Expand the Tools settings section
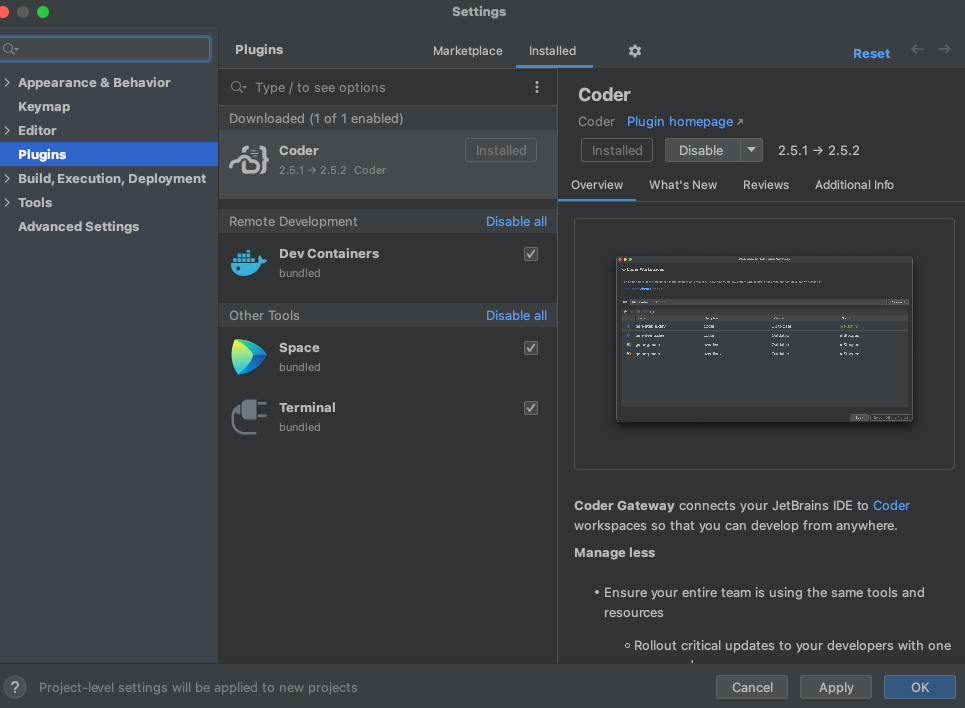The image size is (965, 708). click(x=8, y=202)
